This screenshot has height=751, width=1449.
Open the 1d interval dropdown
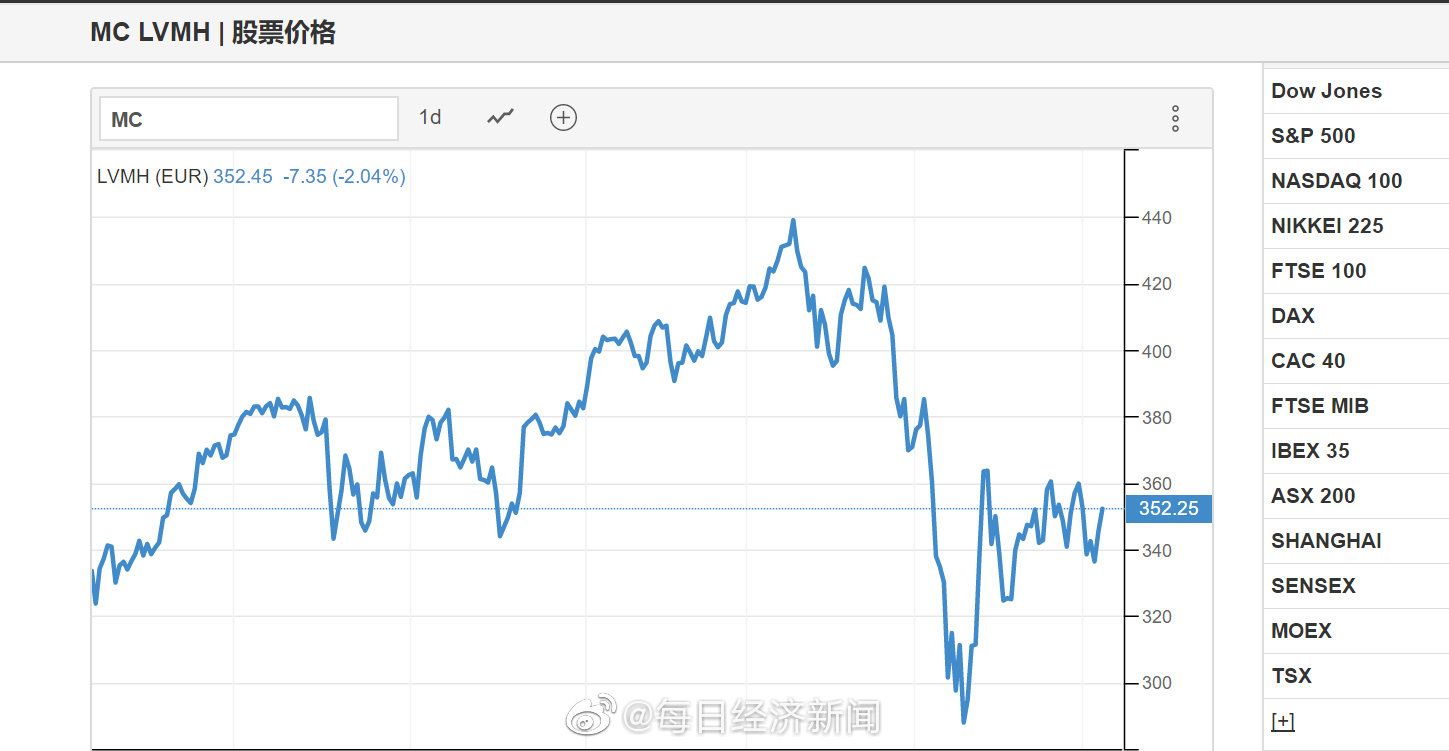pos(430,118)
